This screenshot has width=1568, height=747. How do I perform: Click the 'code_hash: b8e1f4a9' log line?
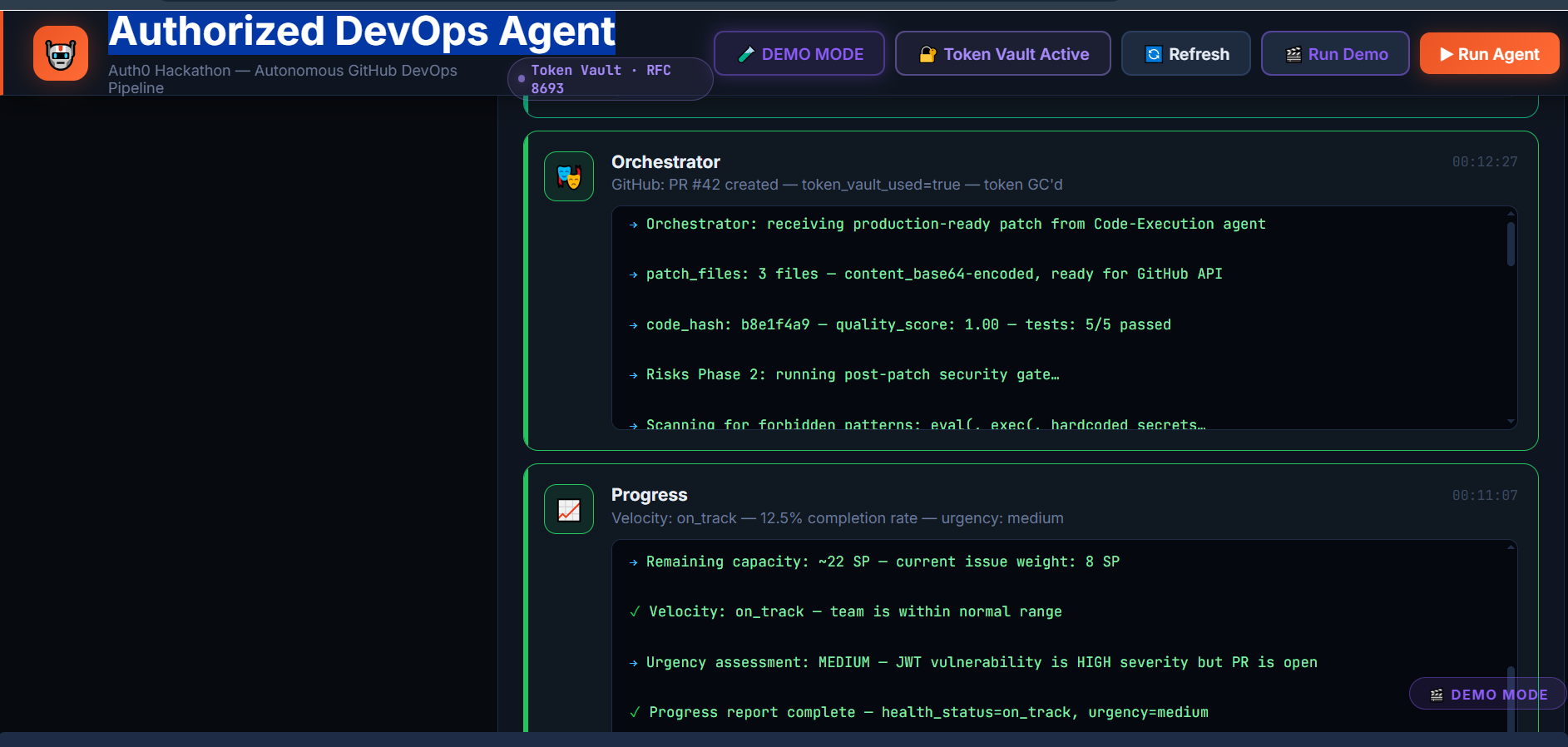[x=900, y=324]
